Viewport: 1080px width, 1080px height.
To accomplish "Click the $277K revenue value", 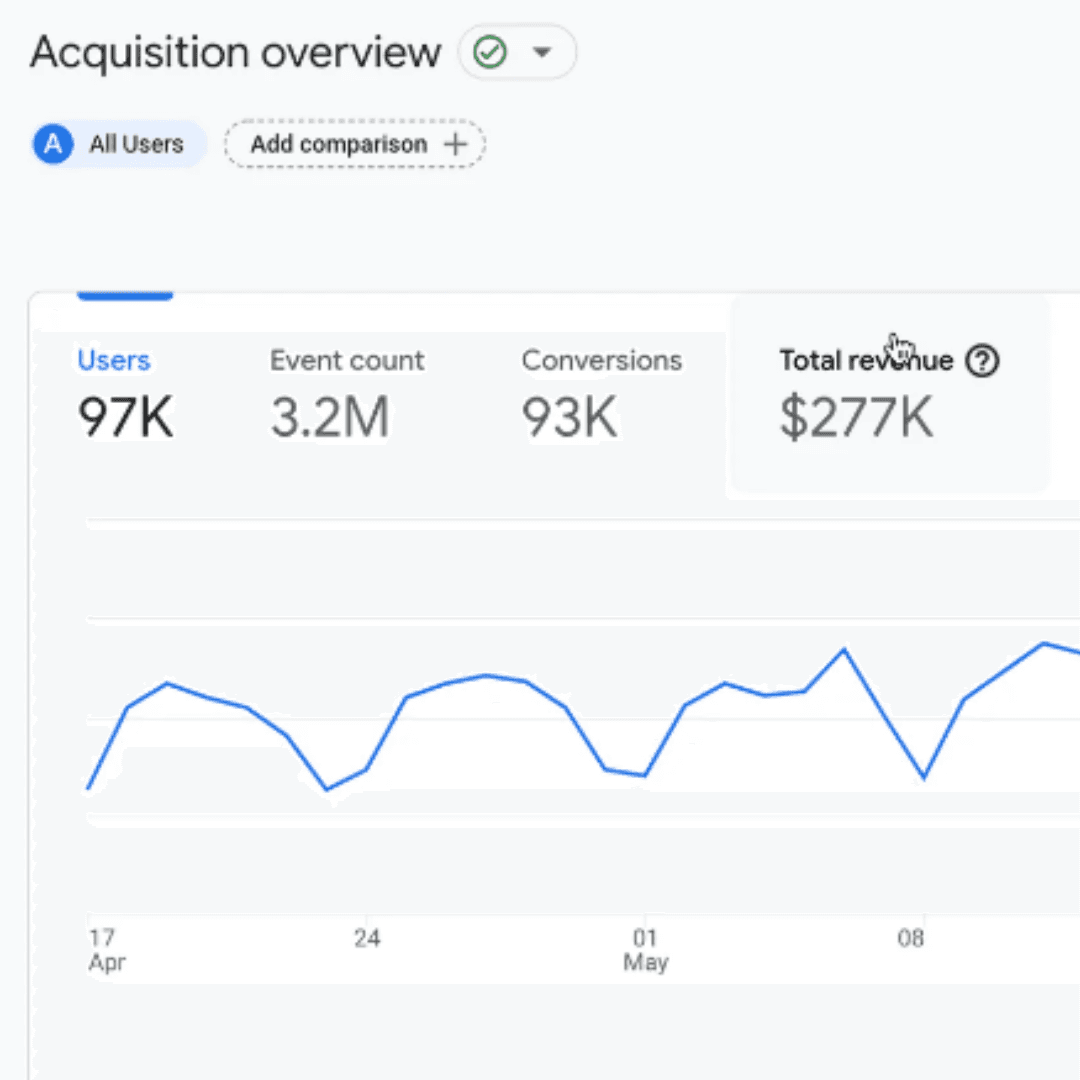I will pos(856,417).
